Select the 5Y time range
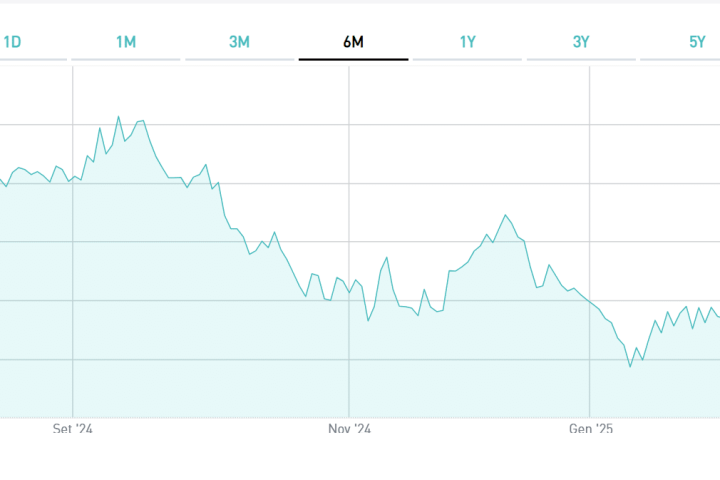The width and height of the screenshot is (720, 480). [697, 42]
